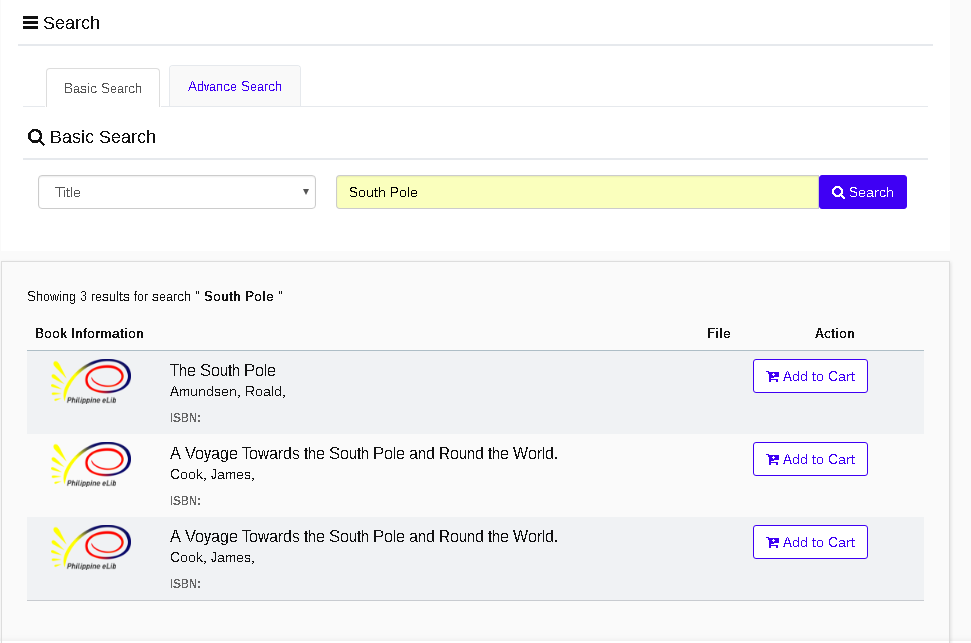Click Cook, James in the second result
The width and height of the screenshot is (971, 643).
[212, 474]
